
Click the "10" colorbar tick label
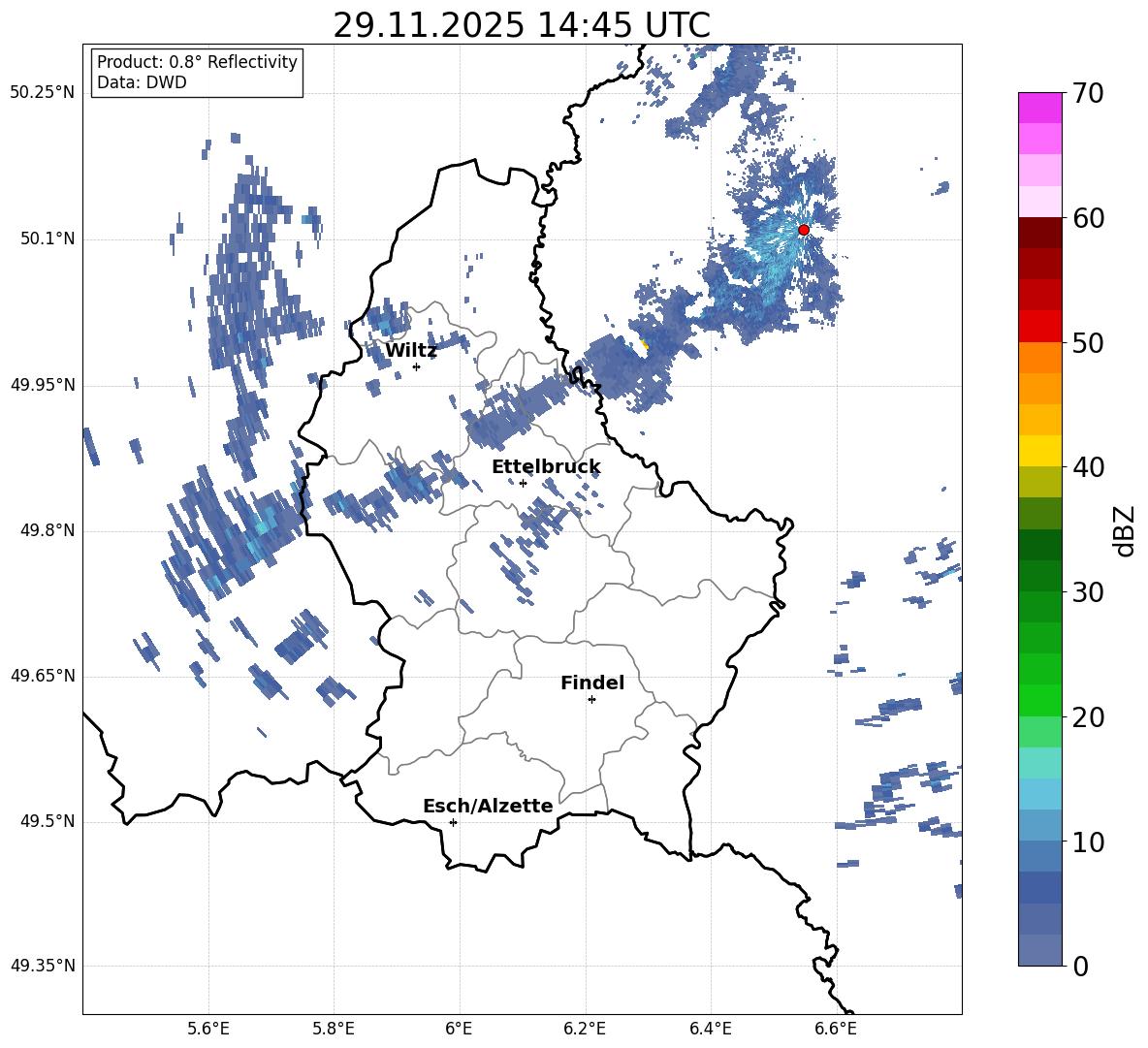[1089, 842]
